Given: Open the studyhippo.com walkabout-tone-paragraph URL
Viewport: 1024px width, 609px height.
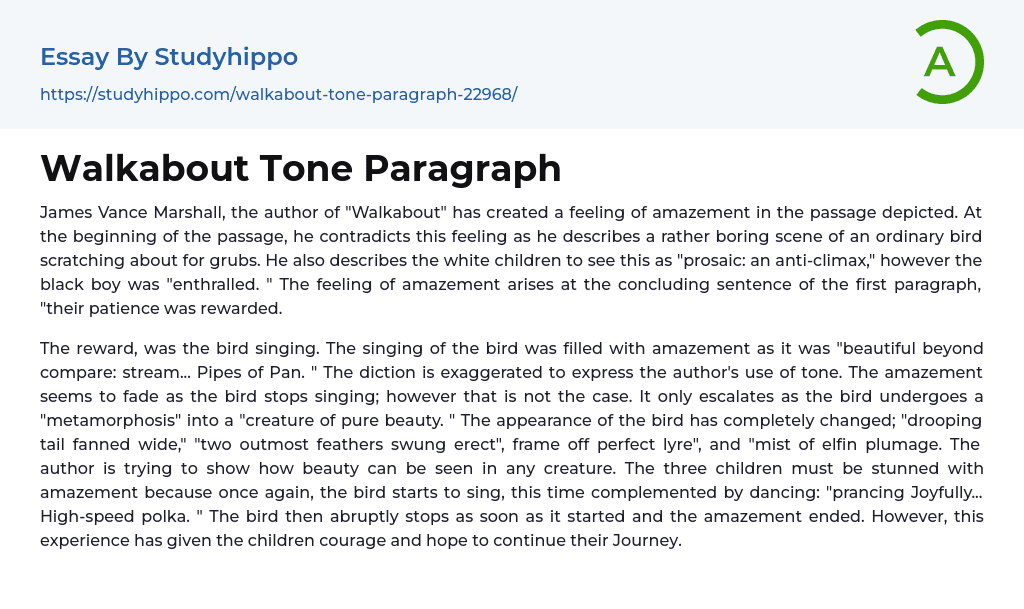Looking at the screenshot, I should (x=278, y=94).
